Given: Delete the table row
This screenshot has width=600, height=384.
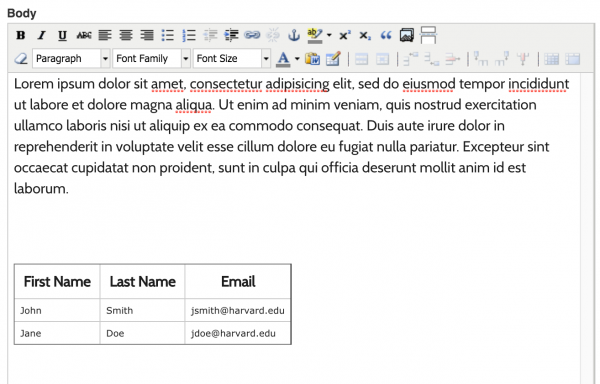Looking at the screenshot, I should click(453, 59).
